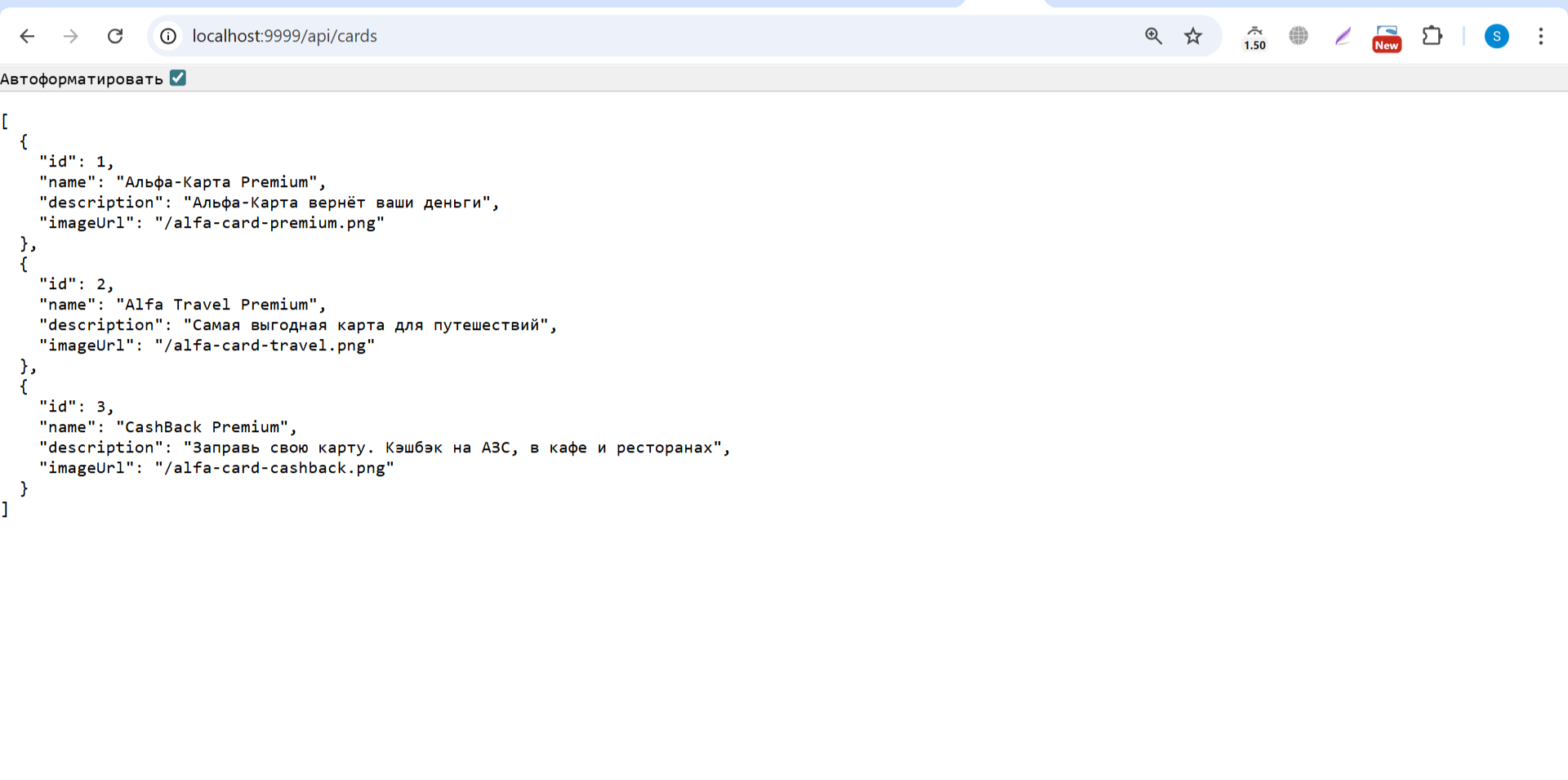The width and height of the screenshot is (1568, 780).
Task: Open the Extensions puzzle piece menu
Action: (x=1432, y=36)
